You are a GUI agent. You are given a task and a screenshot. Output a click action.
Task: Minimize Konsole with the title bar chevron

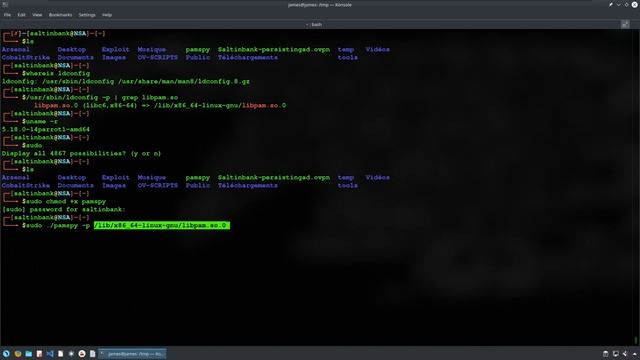(x=619, y=4)
